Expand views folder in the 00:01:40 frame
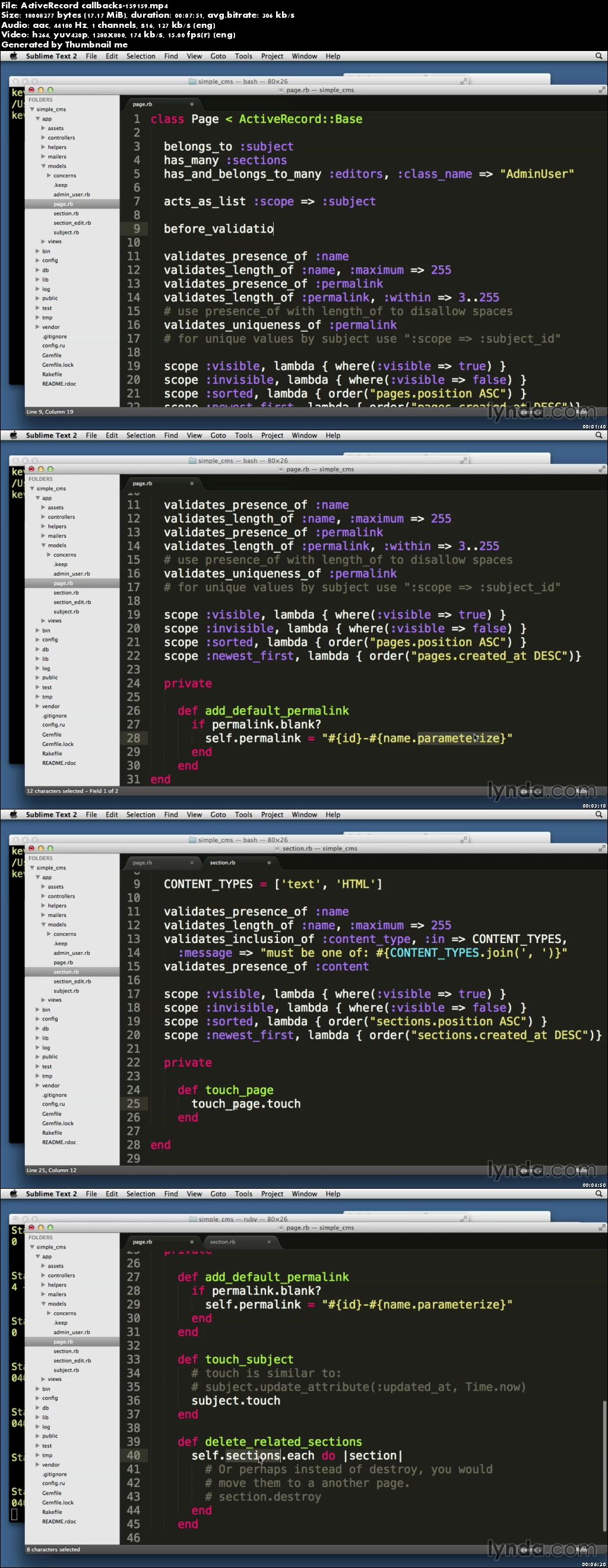 43,242
